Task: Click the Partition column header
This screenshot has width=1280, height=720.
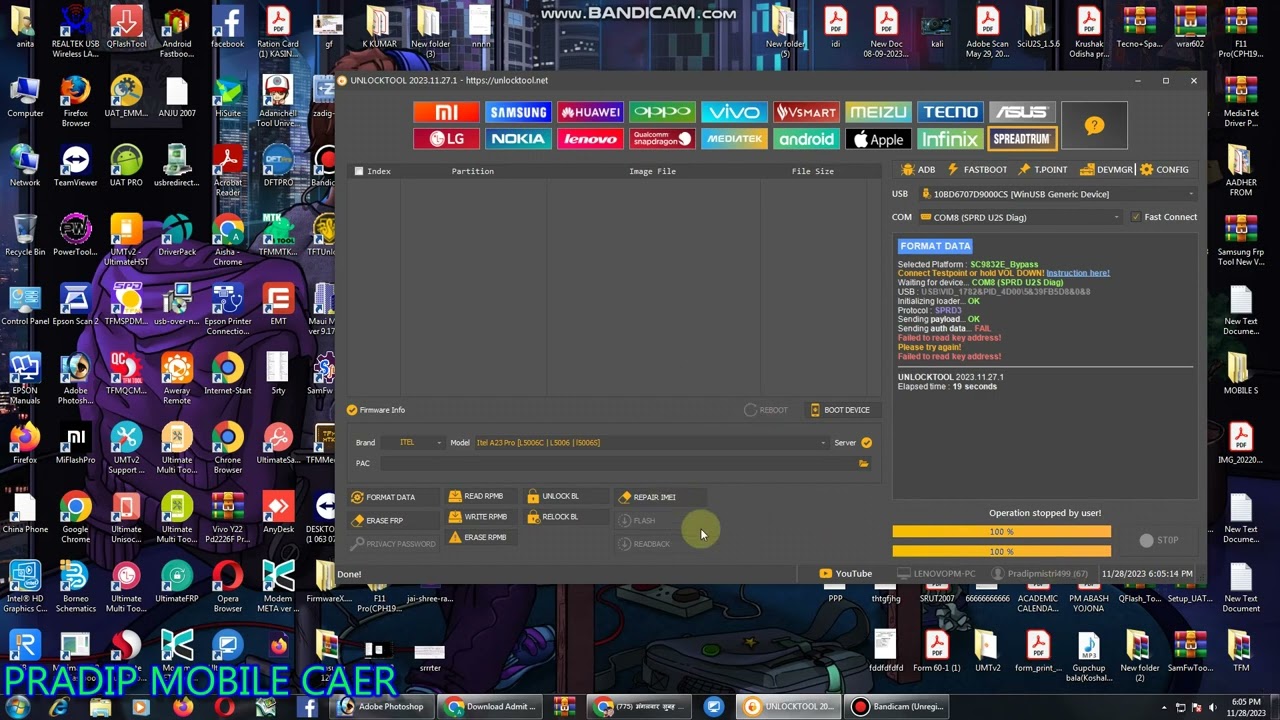Action: [473, 171]
